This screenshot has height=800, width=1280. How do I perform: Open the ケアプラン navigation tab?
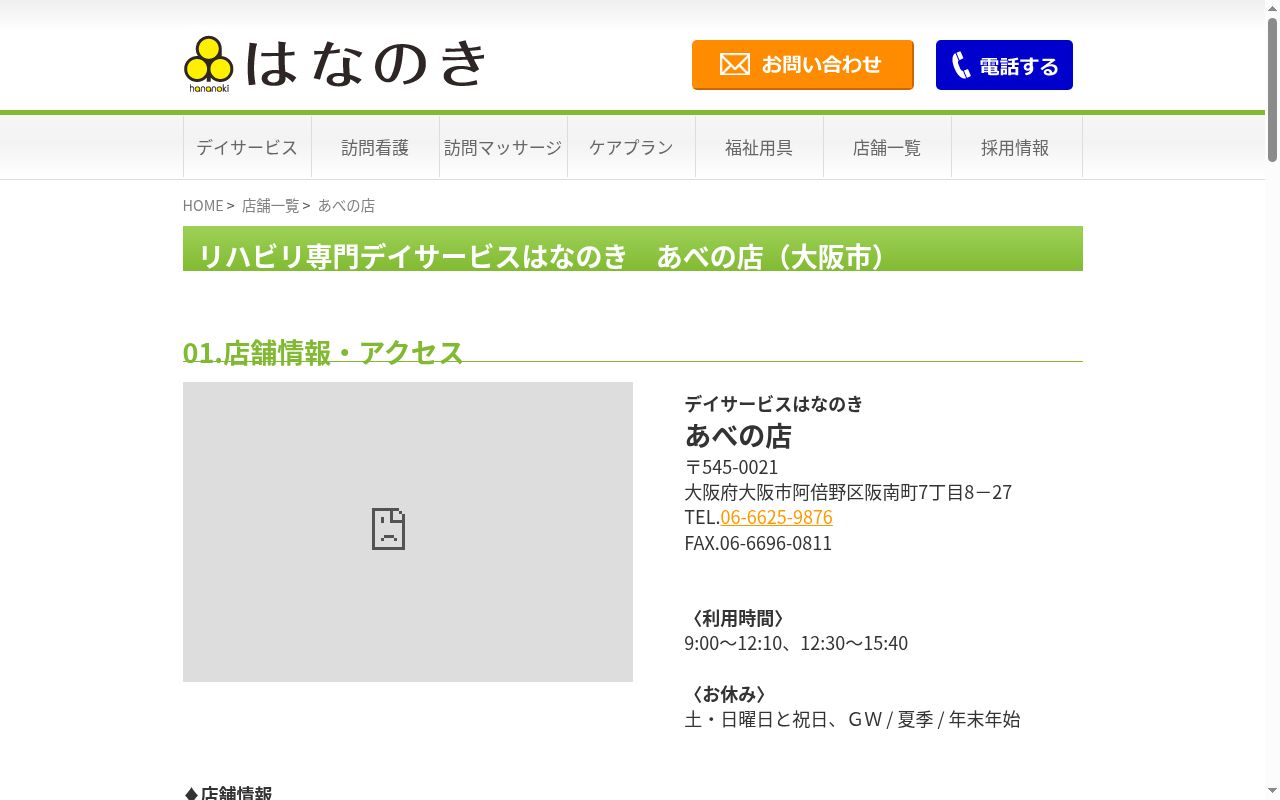[x=631, y=147]
